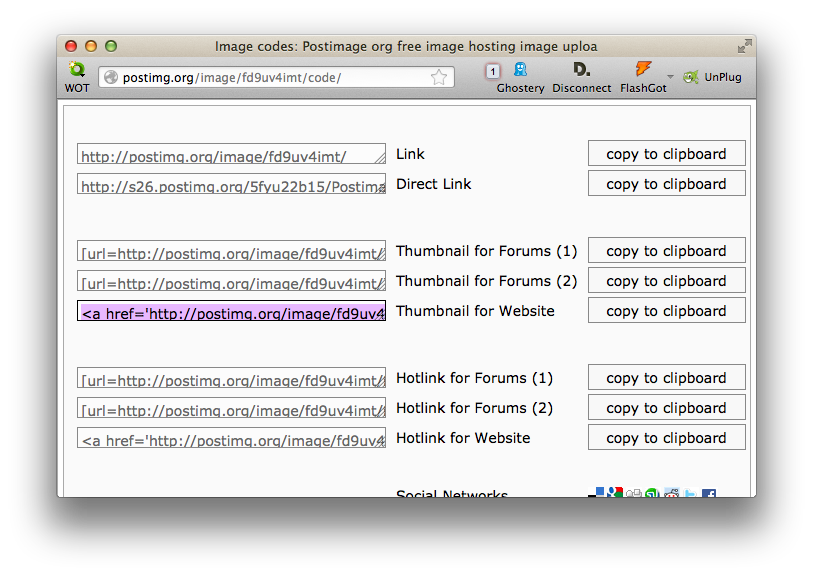Copy Thumbnail for Website code
The height and width of the screenshot is (576, 813).
click(667, 311)
